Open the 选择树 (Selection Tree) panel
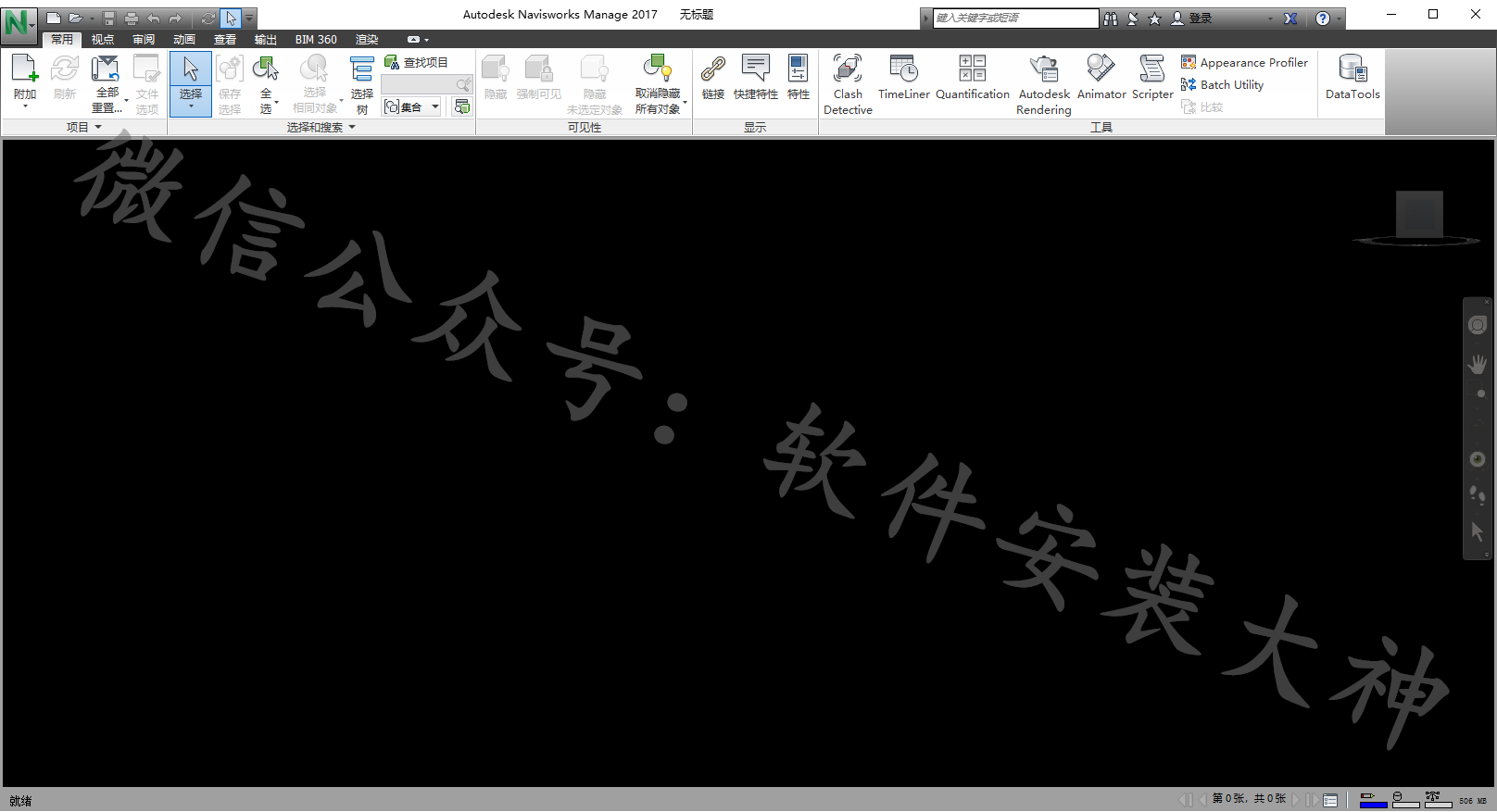Image resolution: width=1497 pixels, height=812 pixels. [362, 83]
